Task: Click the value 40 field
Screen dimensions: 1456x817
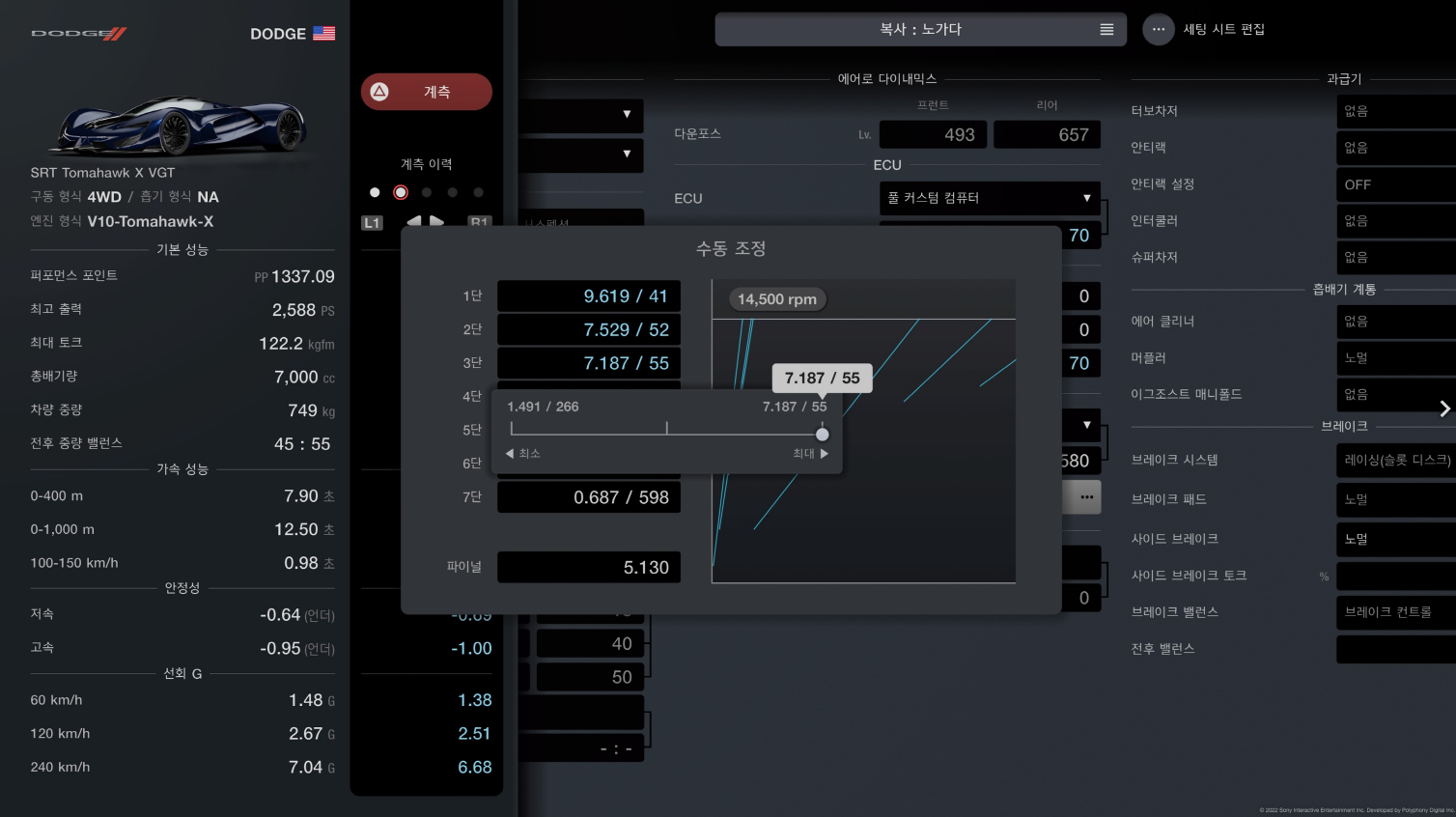Action: point(590,644)
